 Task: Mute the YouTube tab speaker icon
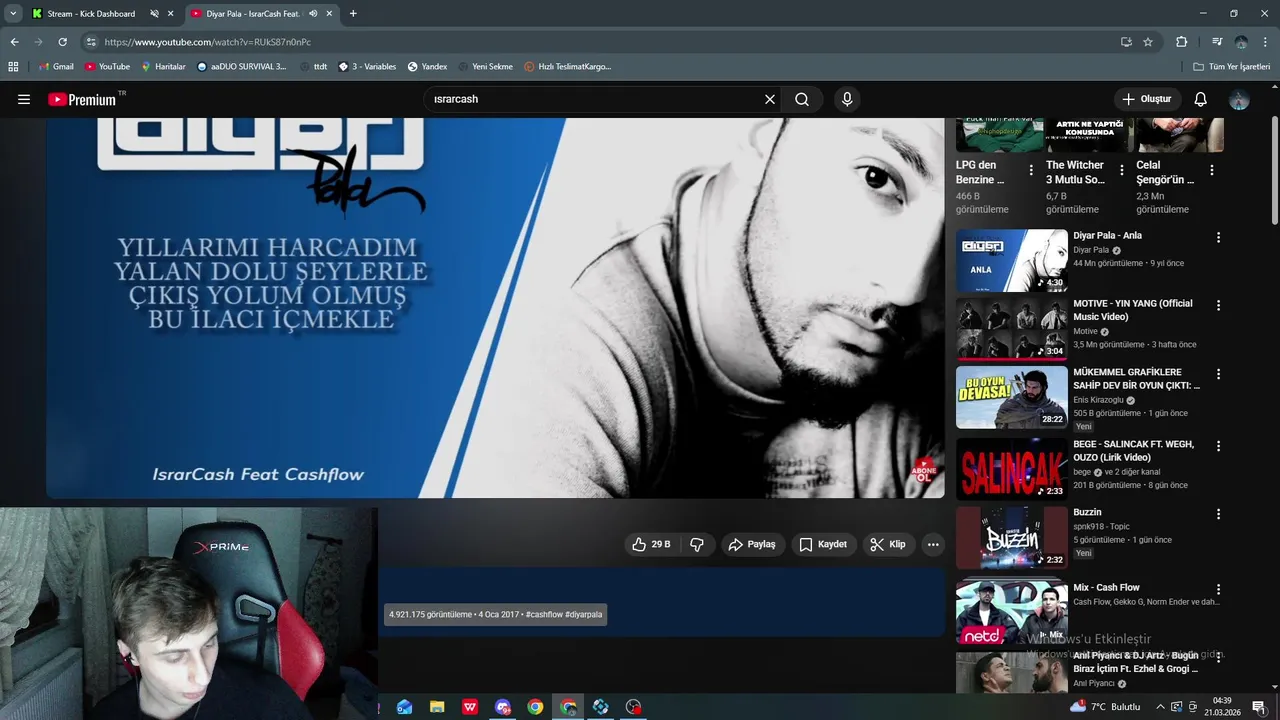coord(313,13)
